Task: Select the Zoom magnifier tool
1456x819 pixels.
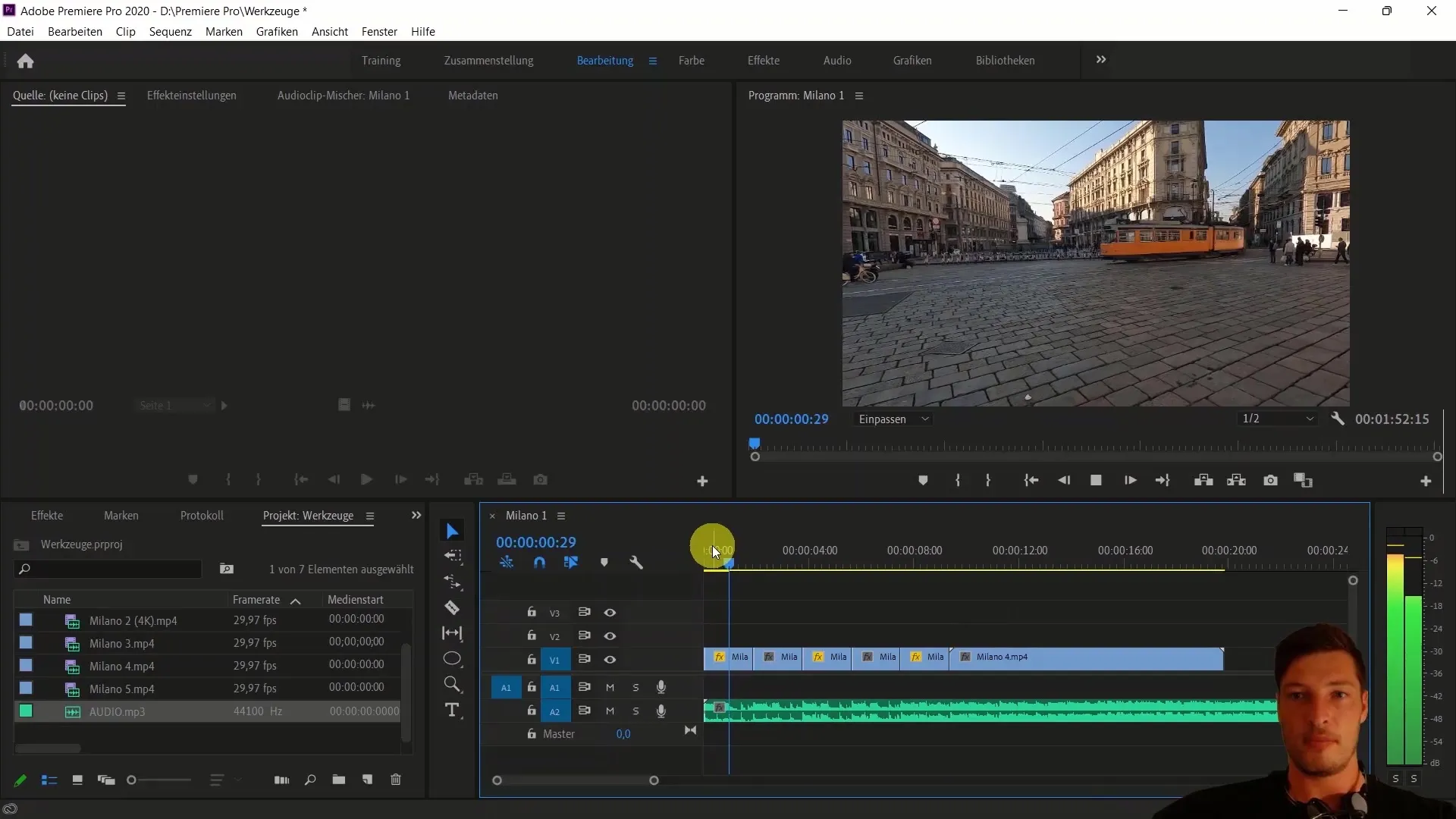Action: (x=452, y=684)
